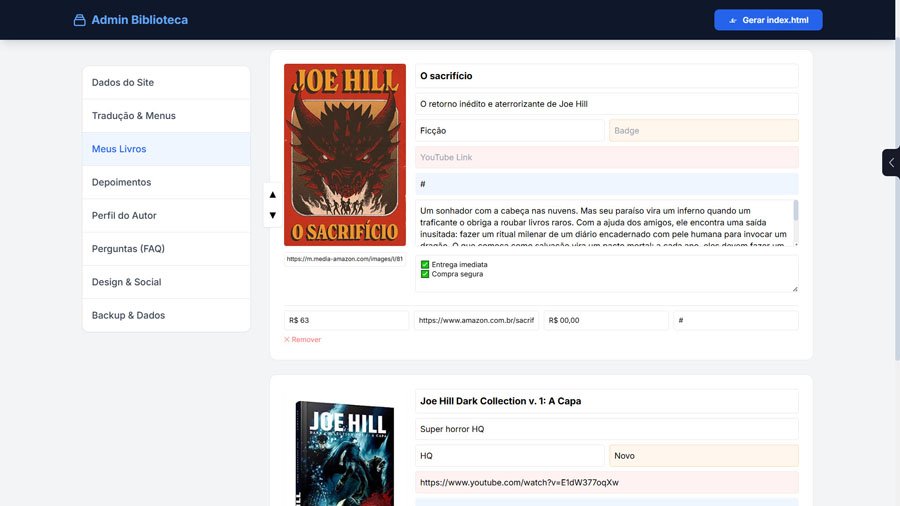Edit the R$ 00,00 price field
This screenshot has height=506, width=900.
pyautogui.click(x=606, y=320)
